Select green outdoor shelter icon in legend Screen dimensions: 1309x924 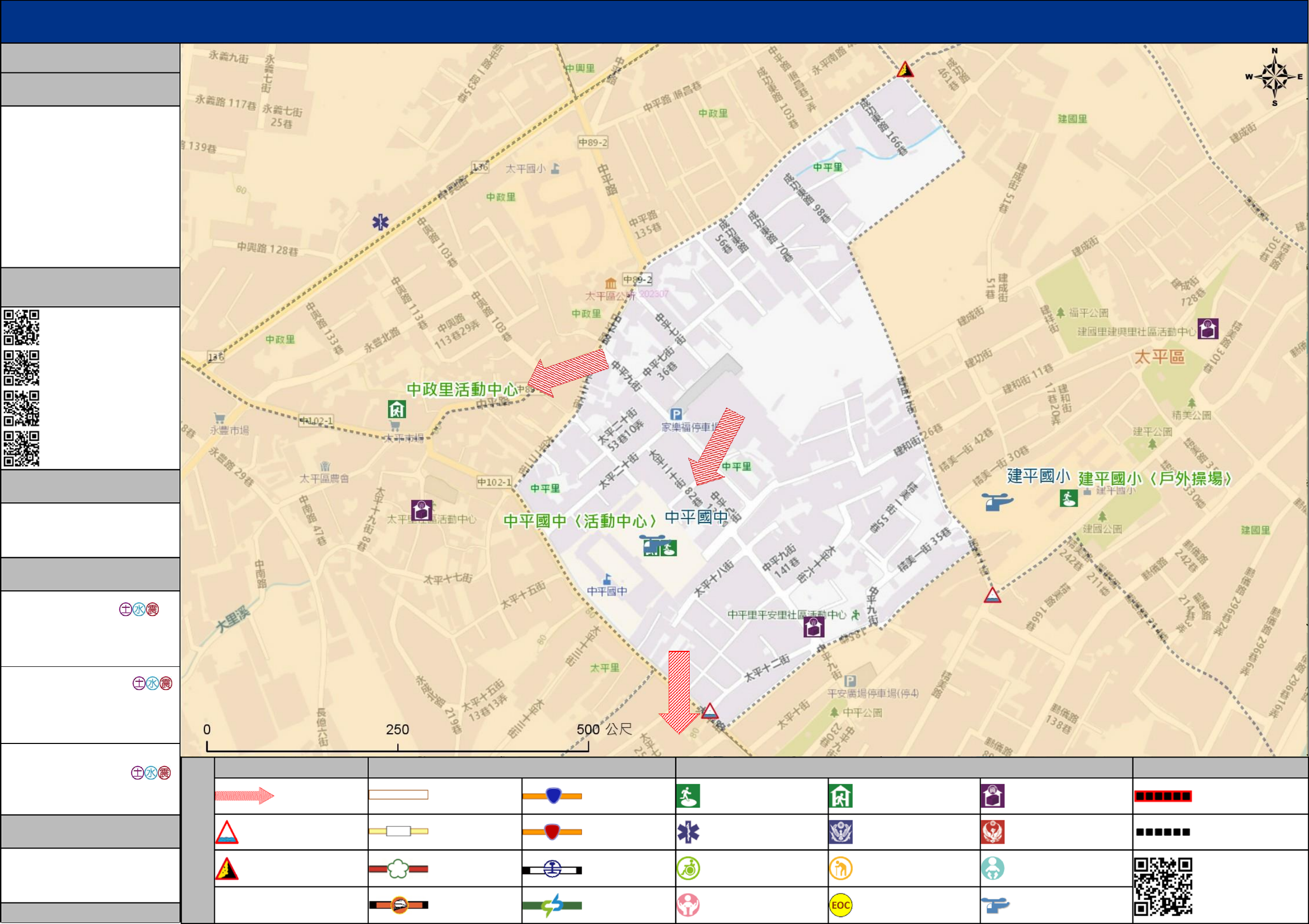[688, 796]
